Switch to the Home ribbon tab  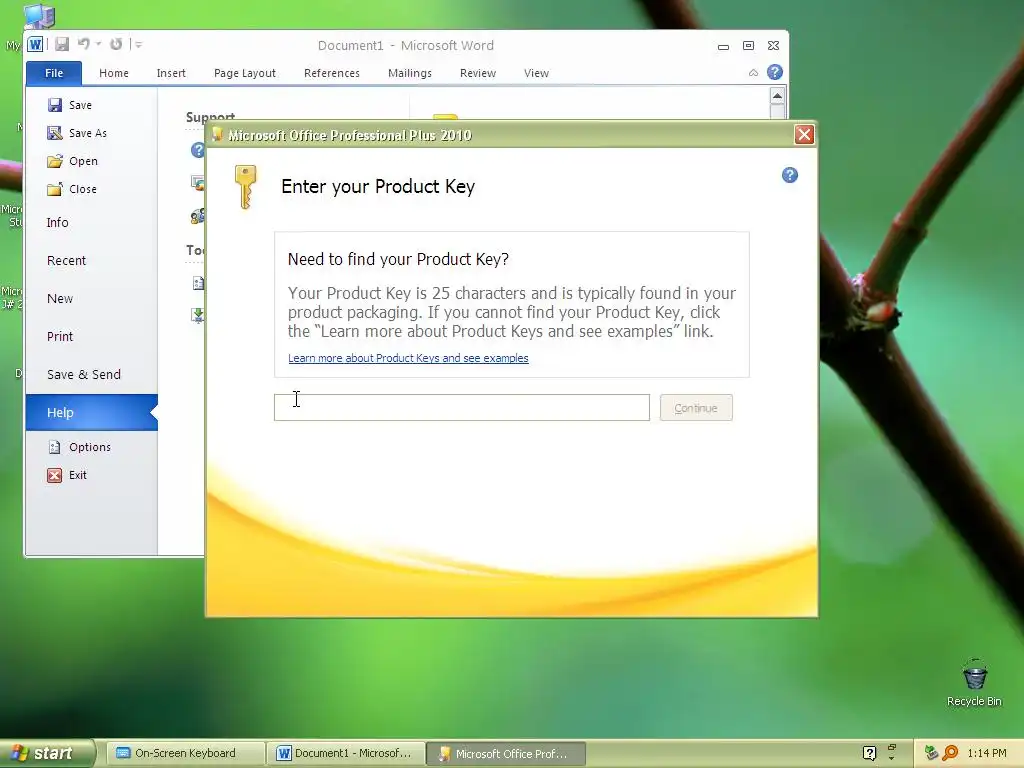coord(114,73)
